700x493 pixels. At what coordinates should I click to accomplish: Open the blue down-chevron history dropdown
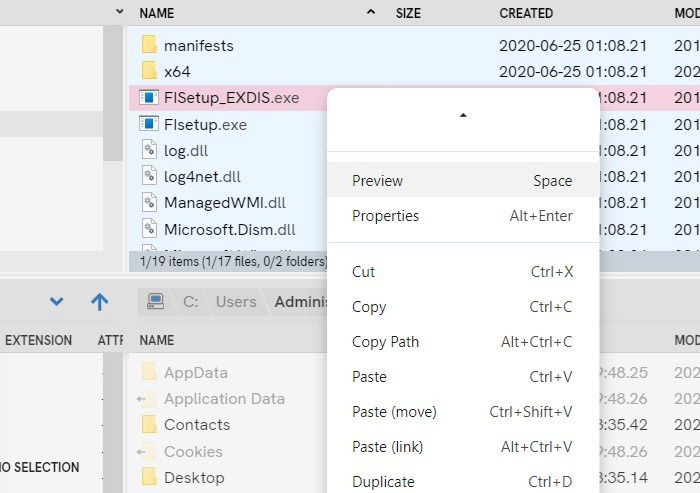pos(57,301)
